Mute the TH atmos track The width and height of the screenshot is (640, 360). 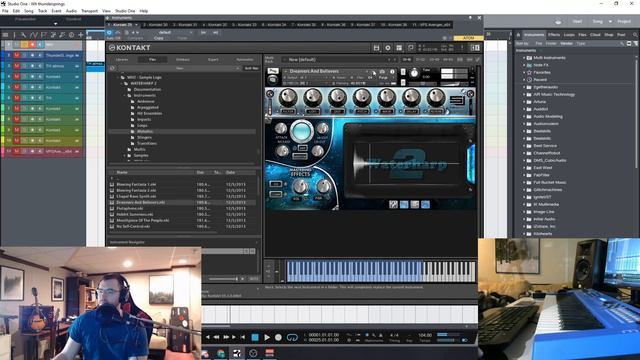click(17, 66)
